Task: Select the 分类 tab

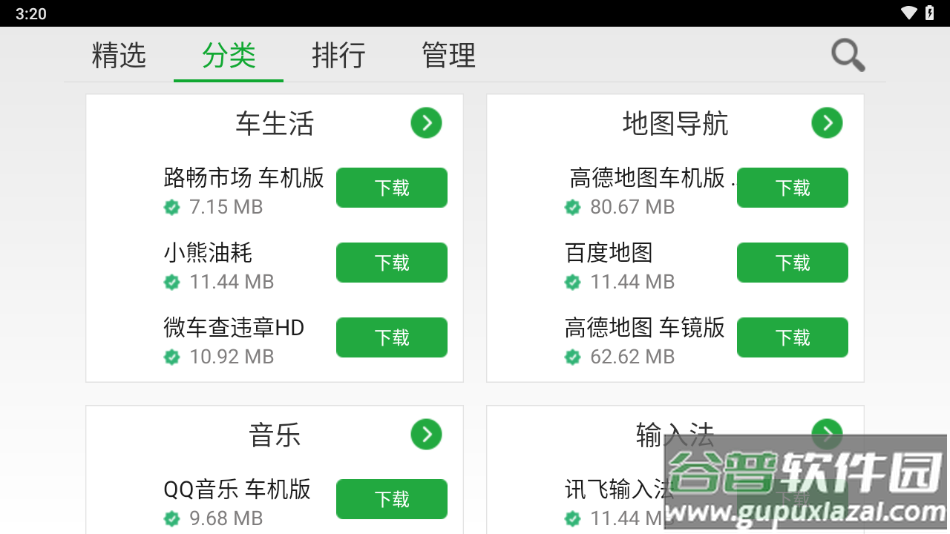Action: [228, 55]
